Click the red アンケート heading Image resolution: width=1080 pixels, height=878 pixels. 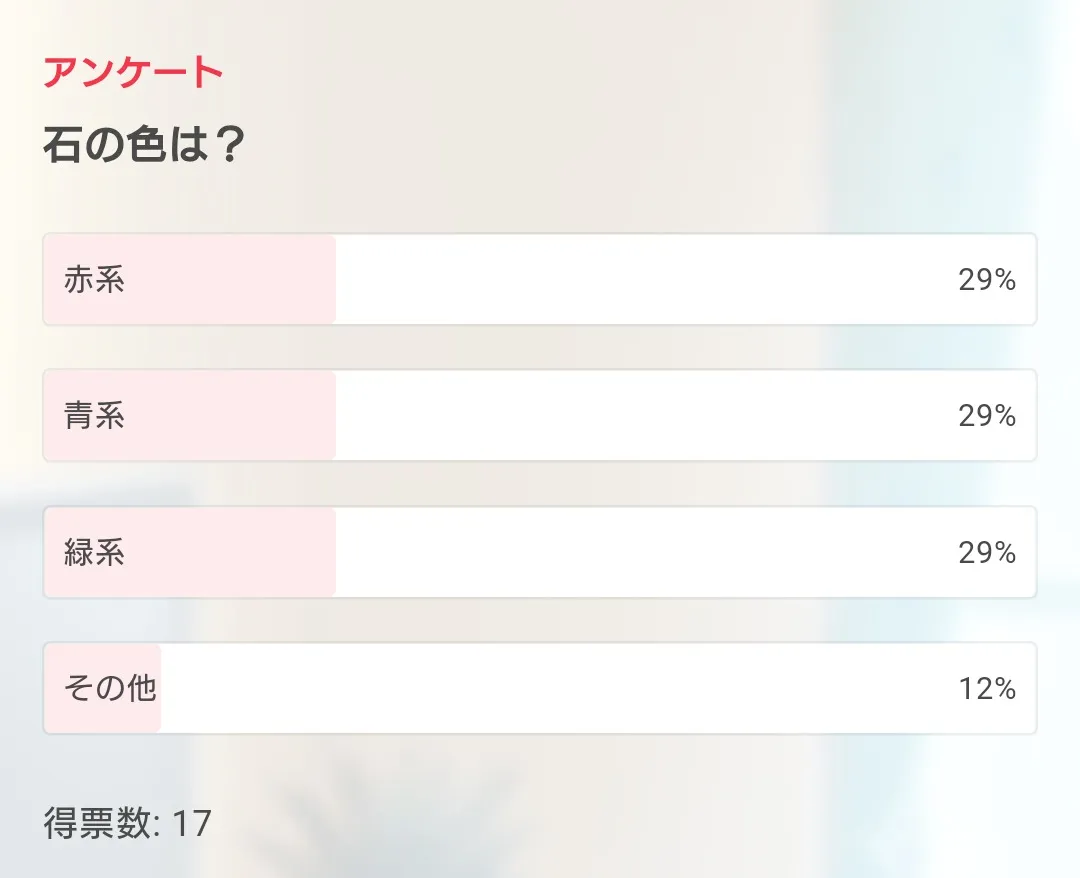[x=132, y=72]
